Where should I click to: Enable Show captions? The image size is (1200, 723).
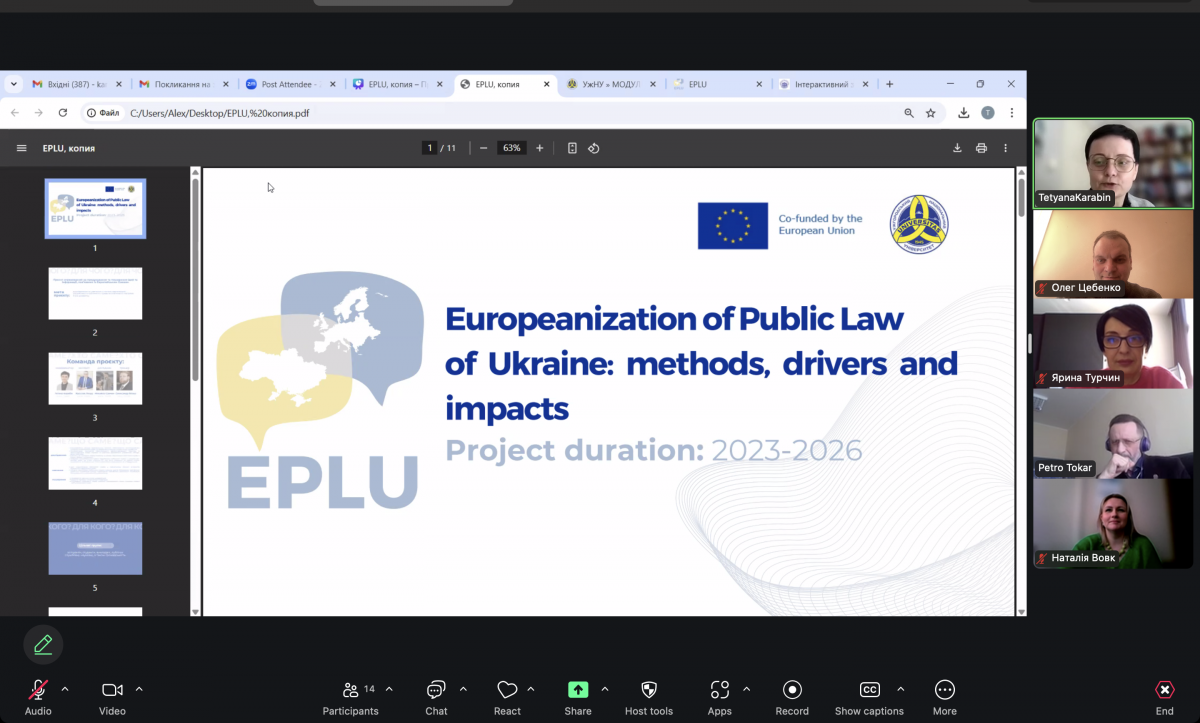(869, 690)
